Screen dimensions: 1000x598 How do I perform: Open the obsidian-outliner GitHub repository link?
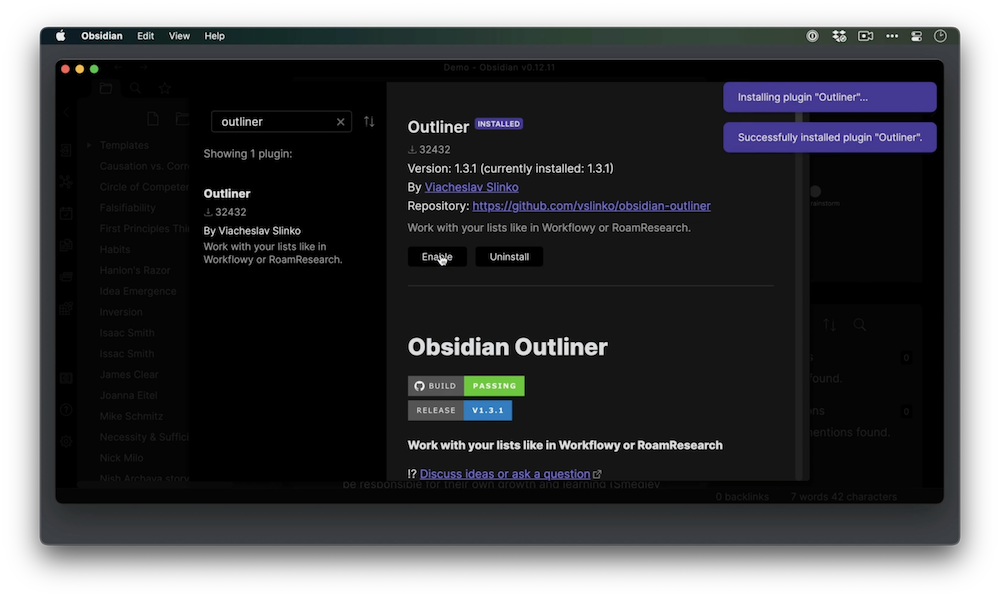[591, 206]
